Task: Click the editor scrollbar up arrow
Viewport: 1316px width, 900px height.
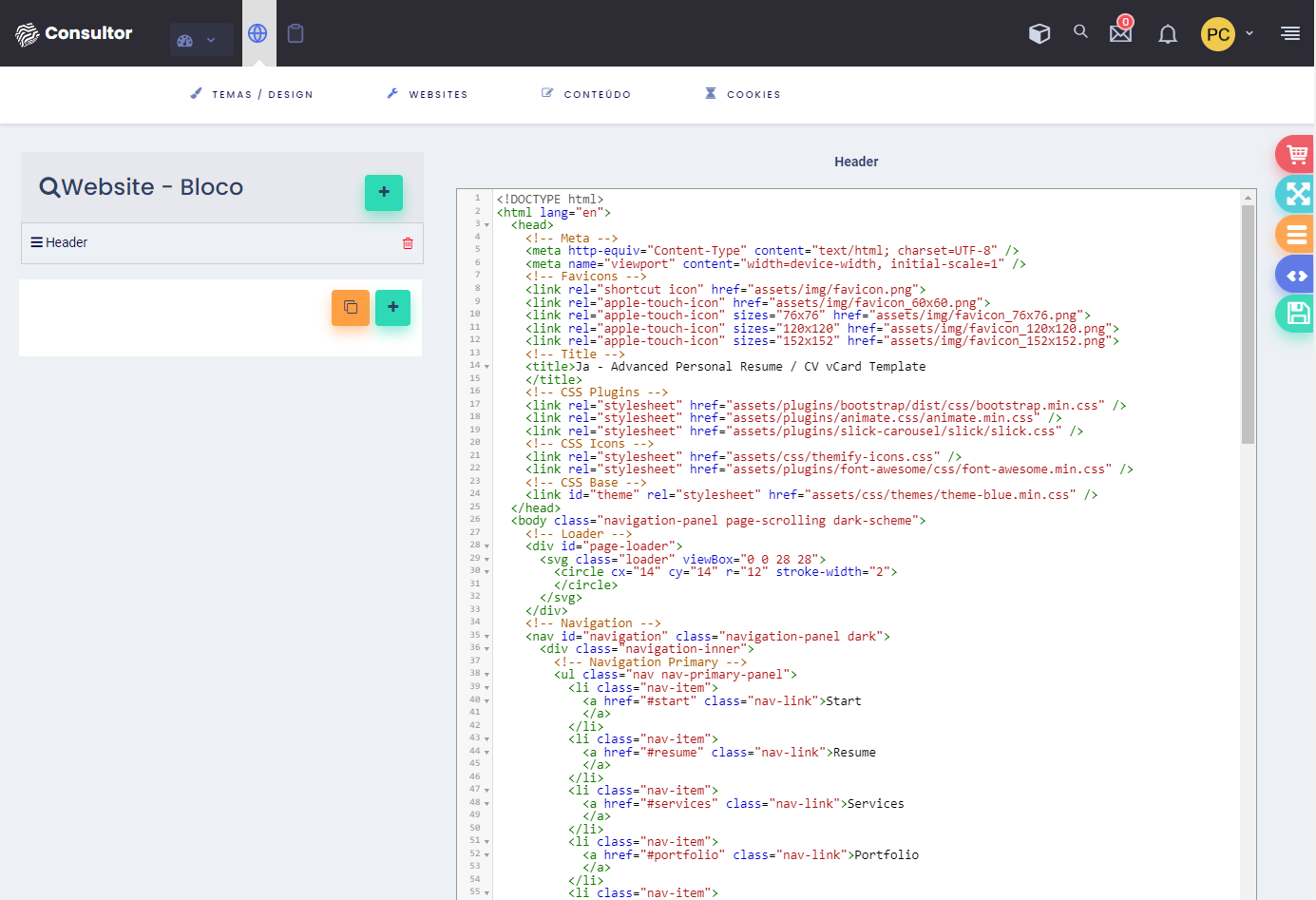Action: pos(1248,198)
